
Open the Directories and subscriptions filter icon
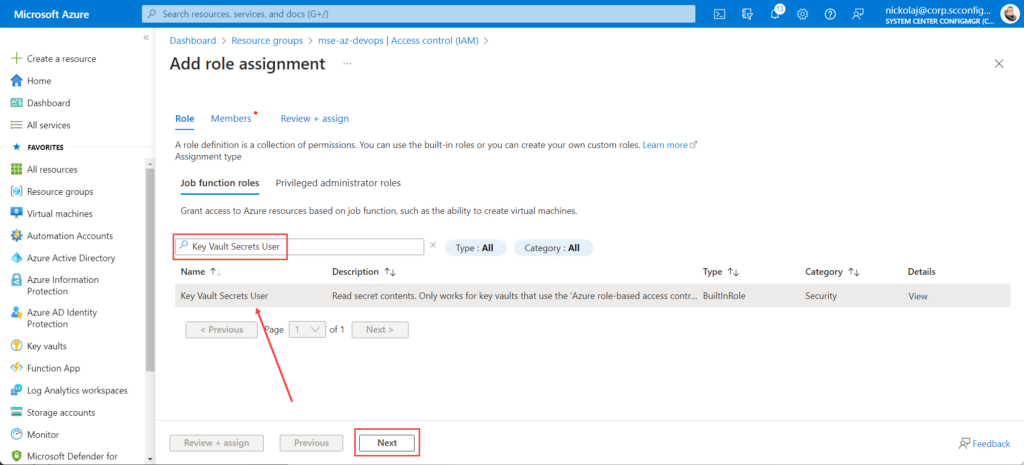click(747, 14)
